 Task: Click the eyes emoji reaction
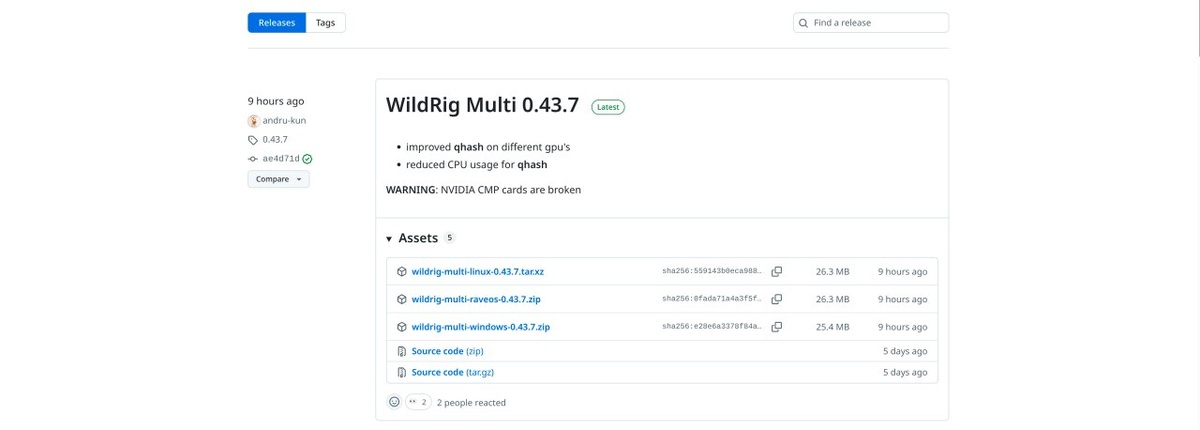pyautogui.click(x=418, y=402)
